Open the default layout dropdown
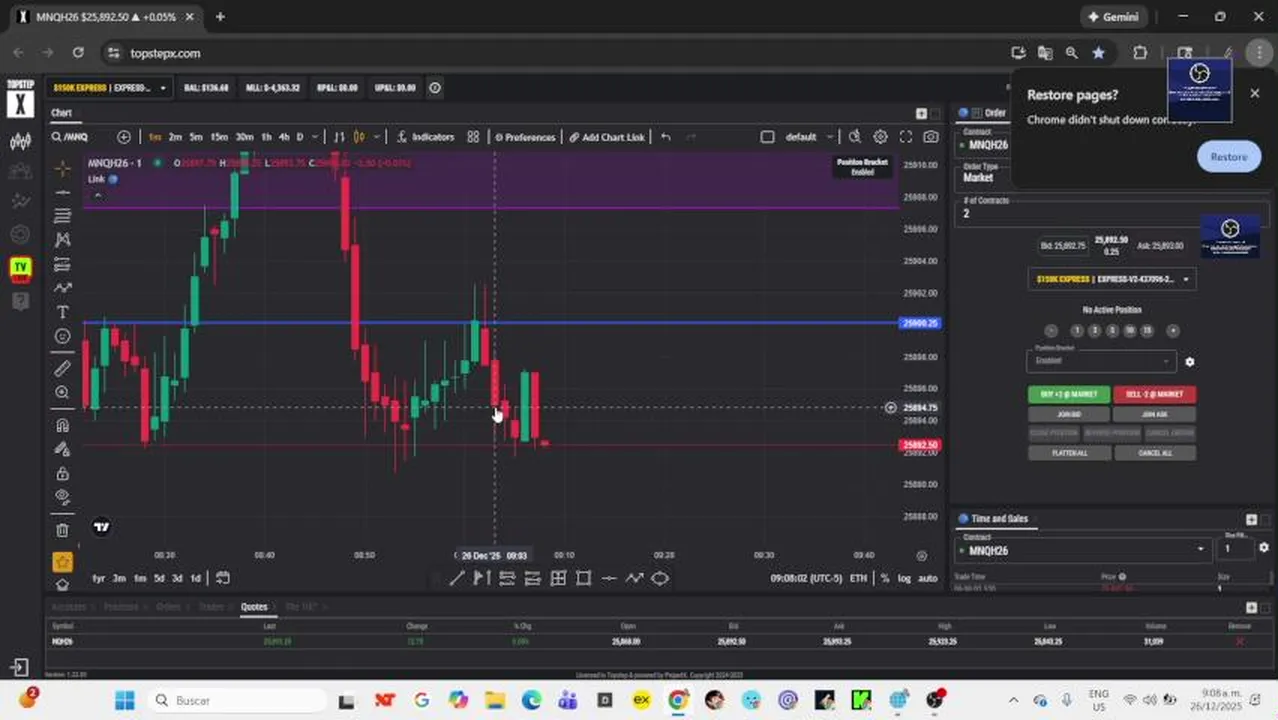The image size is (1278, 720). [810, 137]
